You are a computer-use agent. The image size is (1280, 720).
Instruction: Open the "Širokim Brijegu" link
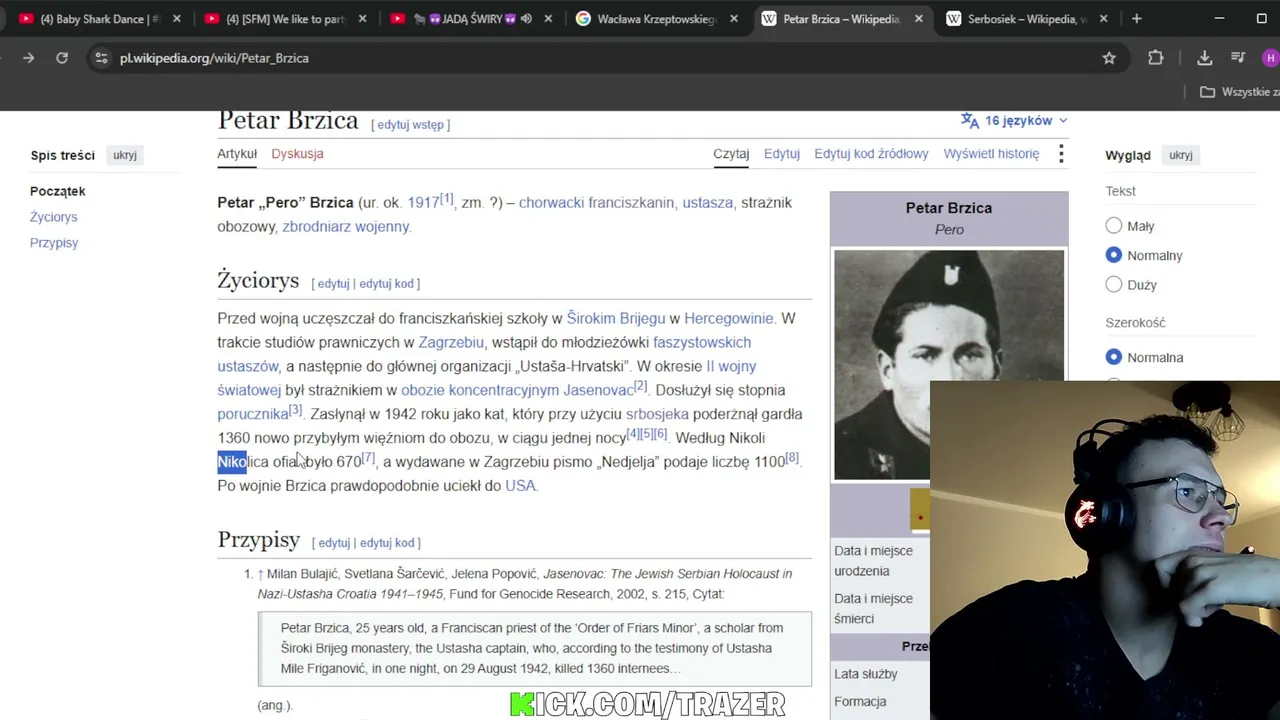click(616, 319)
